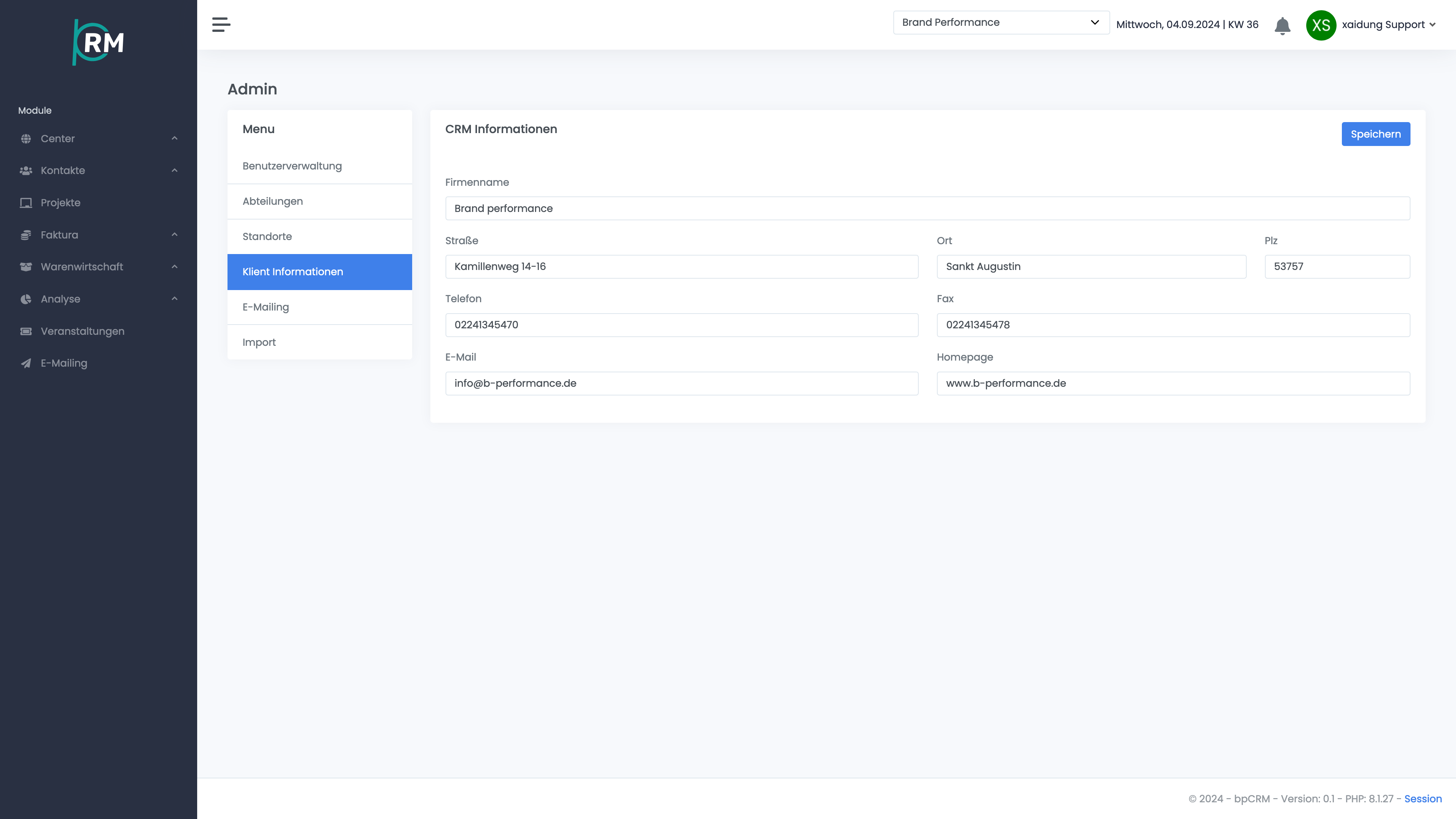Viewport: 1456px width, 819px height.
Task: Click the Speichern button
Action: click(1376, 134)
